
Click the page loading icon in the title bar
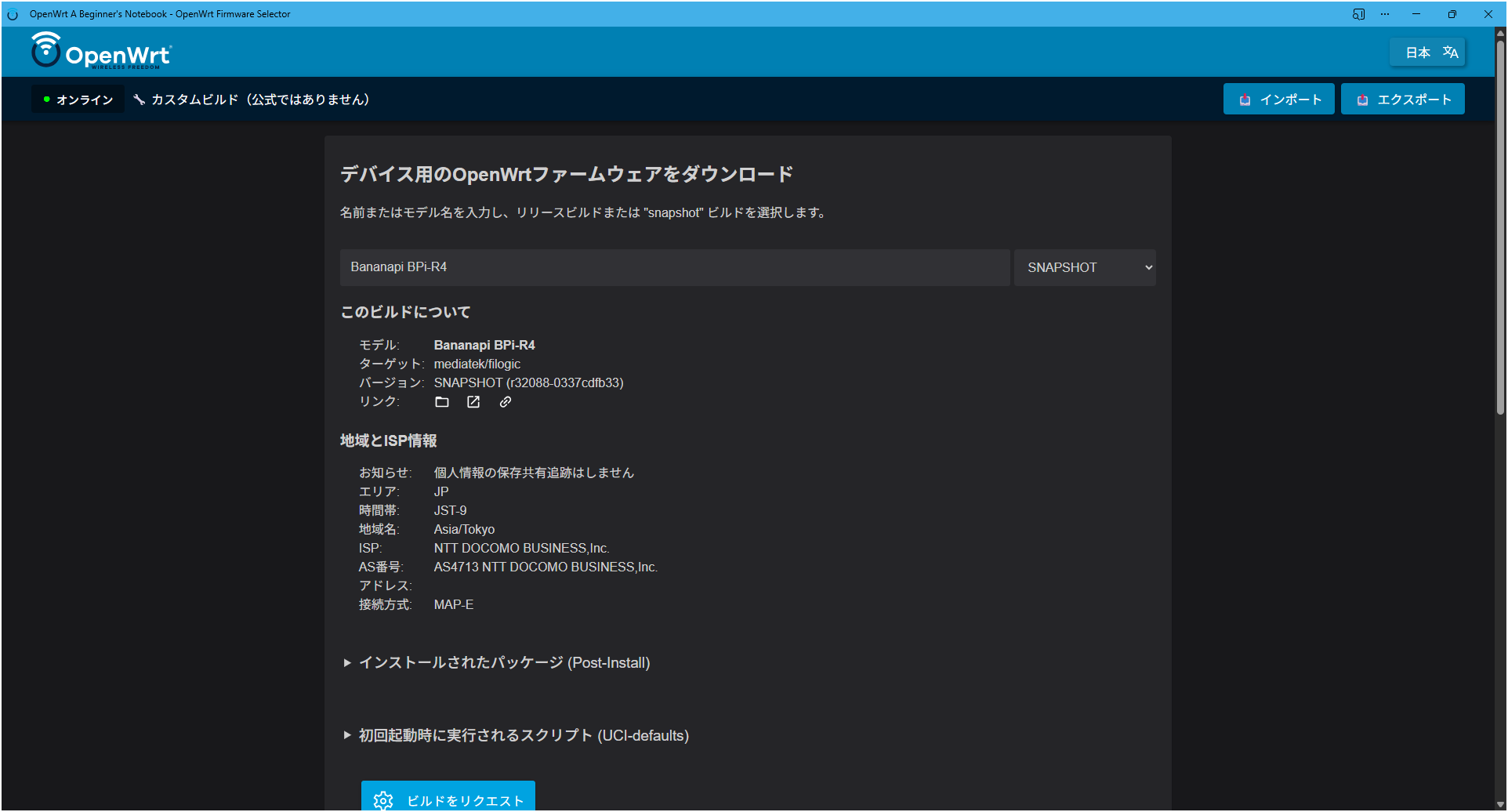click(13, 14)
